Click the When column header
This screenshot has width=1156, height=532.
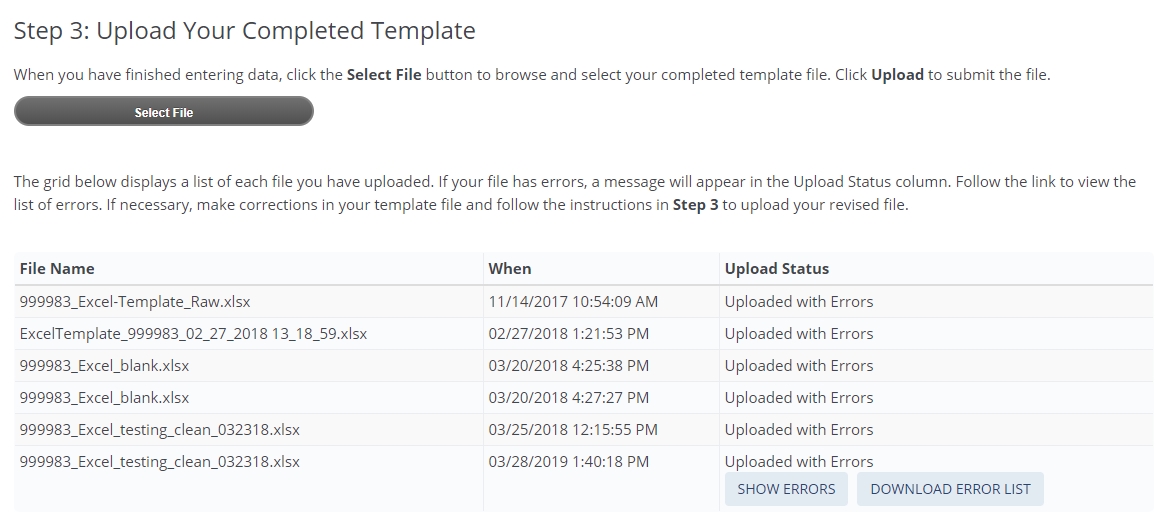[x=510, y=268]
